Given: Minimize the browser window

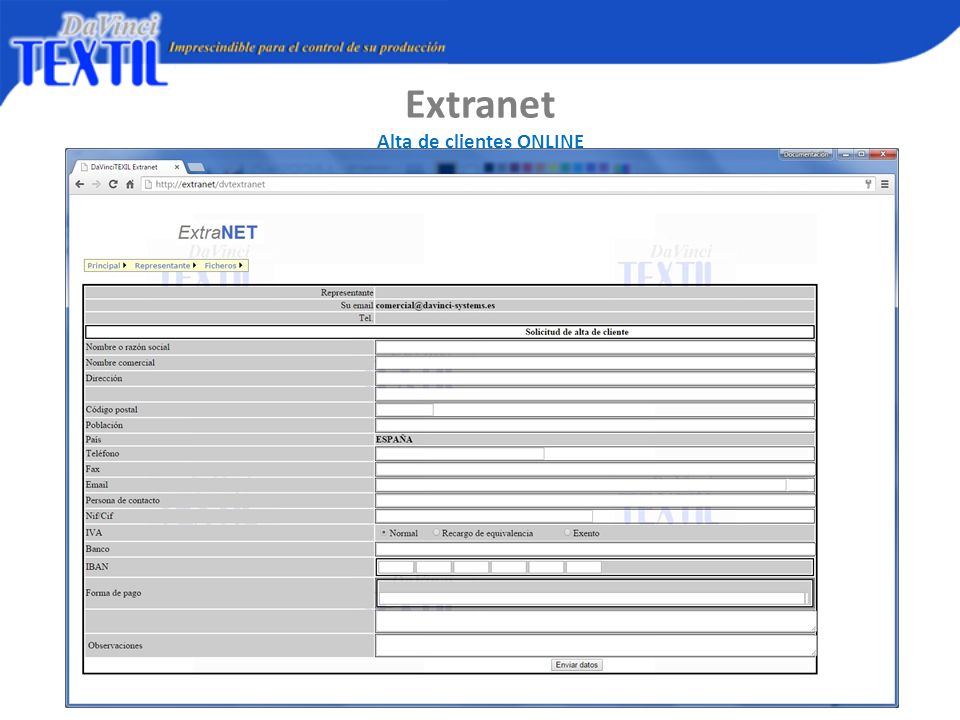Looking at the screenshot, I should pyautogui.click(x=846, y=154).
